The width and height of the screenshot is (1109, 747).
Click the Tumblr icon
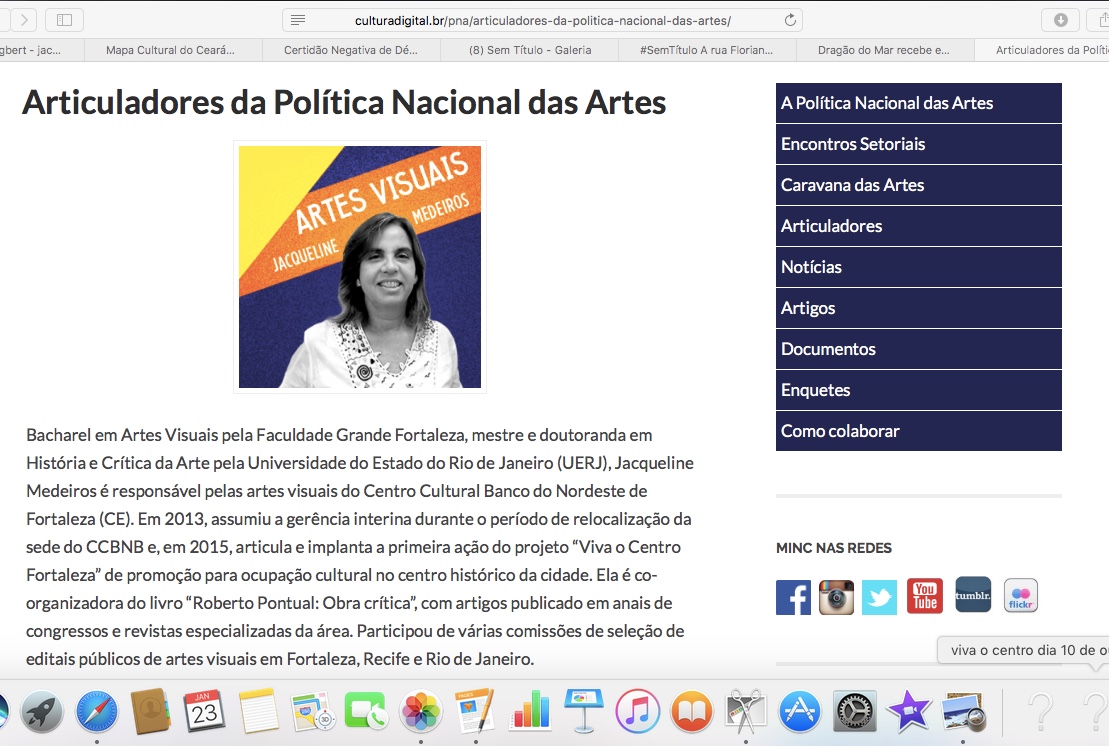pyautogui.click(x=973, y=595)
